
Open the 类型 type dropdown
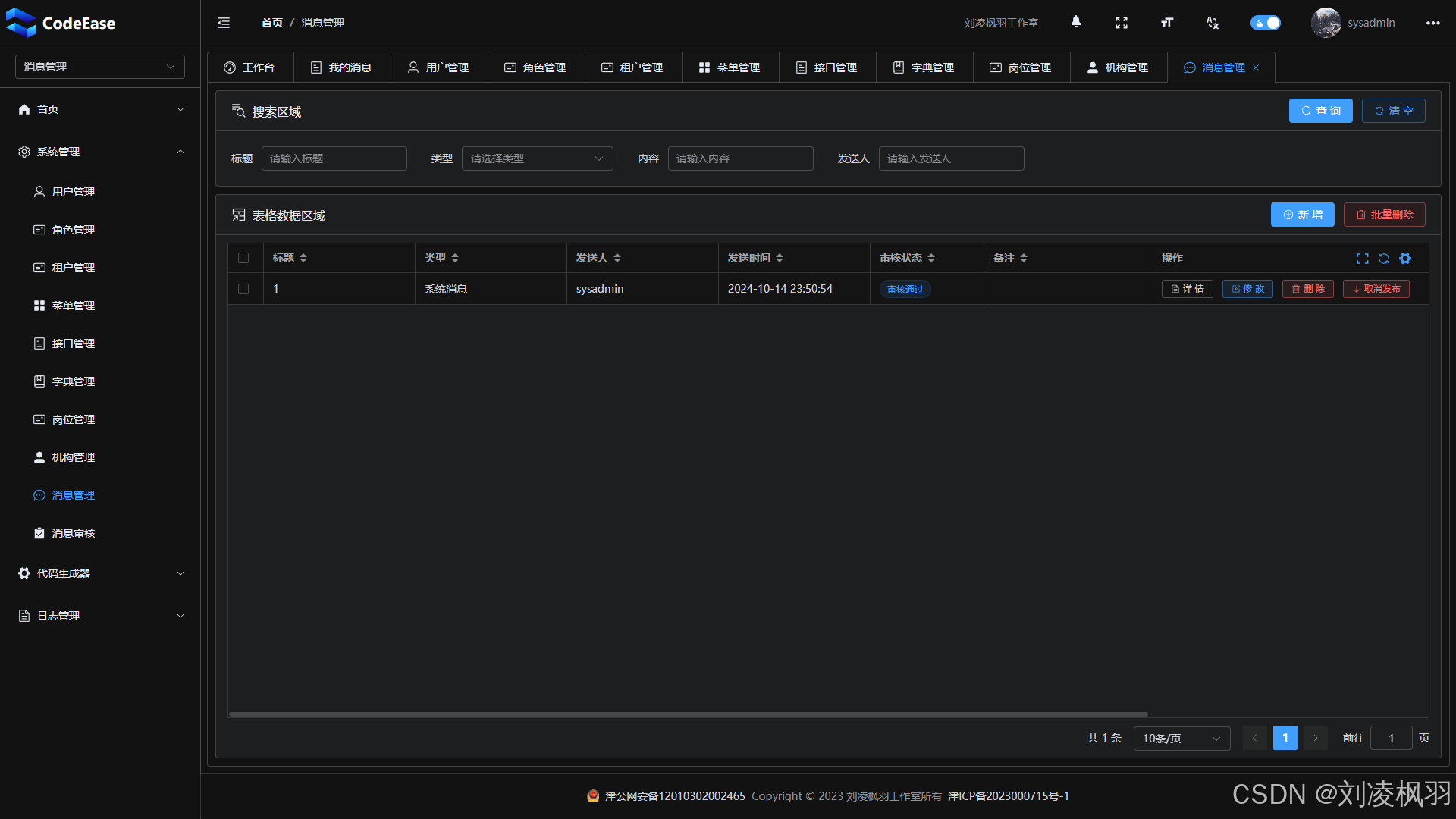click(537, 158)
